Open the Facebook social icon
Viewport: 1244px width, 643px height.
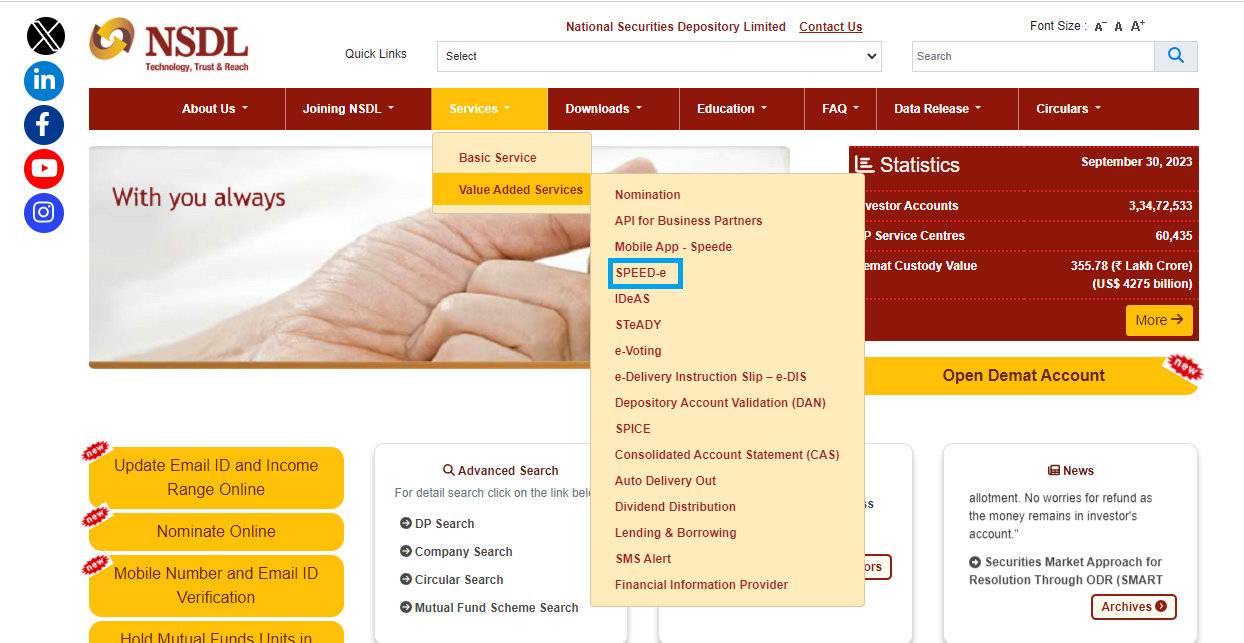44,125
